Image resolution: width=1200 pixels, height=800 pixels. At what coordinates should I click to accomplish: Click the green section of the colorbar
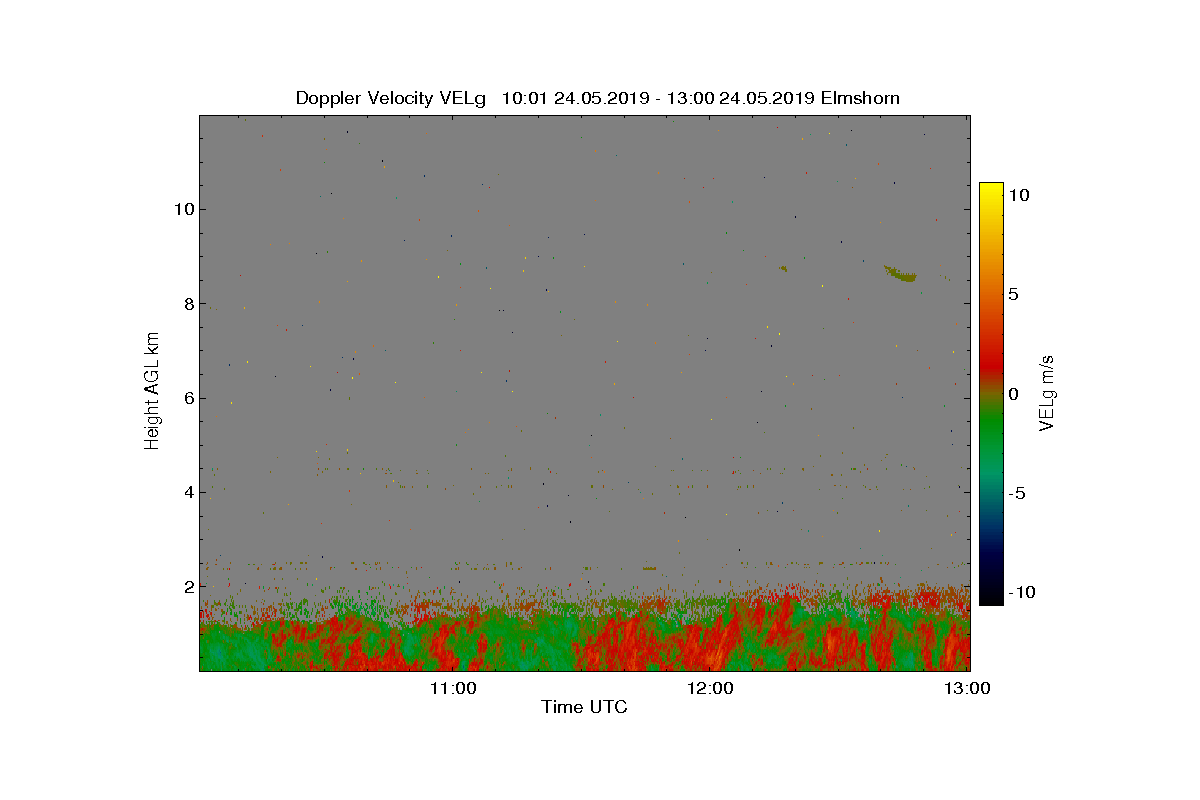[991, 430]
